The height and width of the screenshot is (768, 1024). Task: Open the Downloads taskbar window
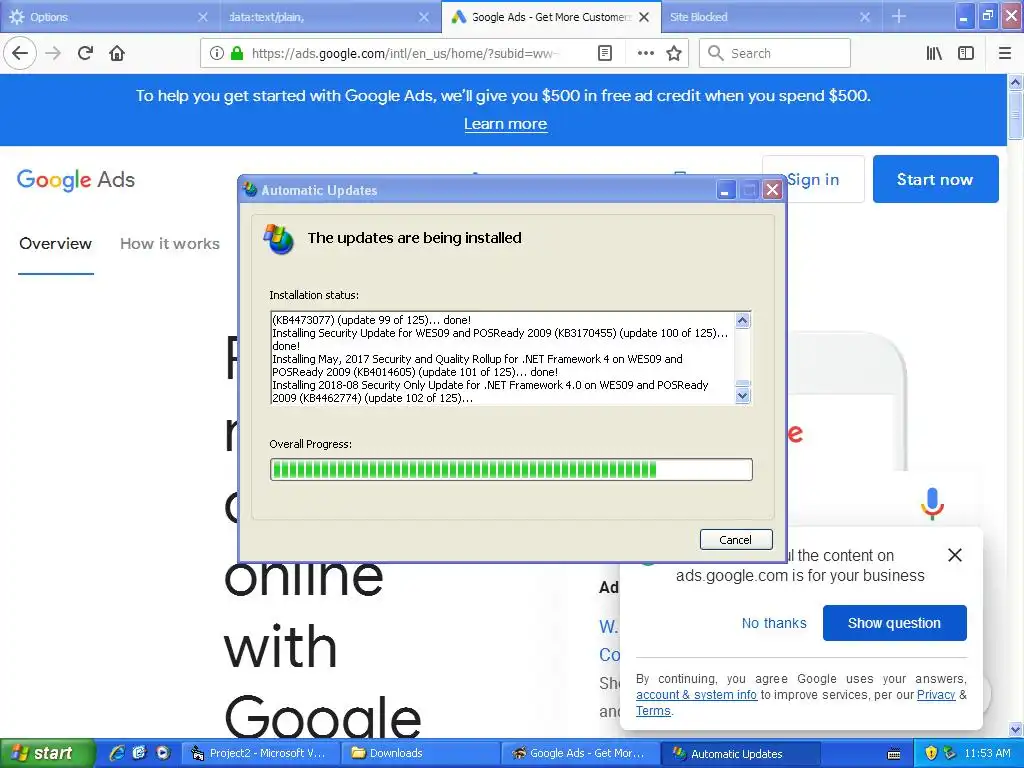pyautogui.click(x=421, y=753)
